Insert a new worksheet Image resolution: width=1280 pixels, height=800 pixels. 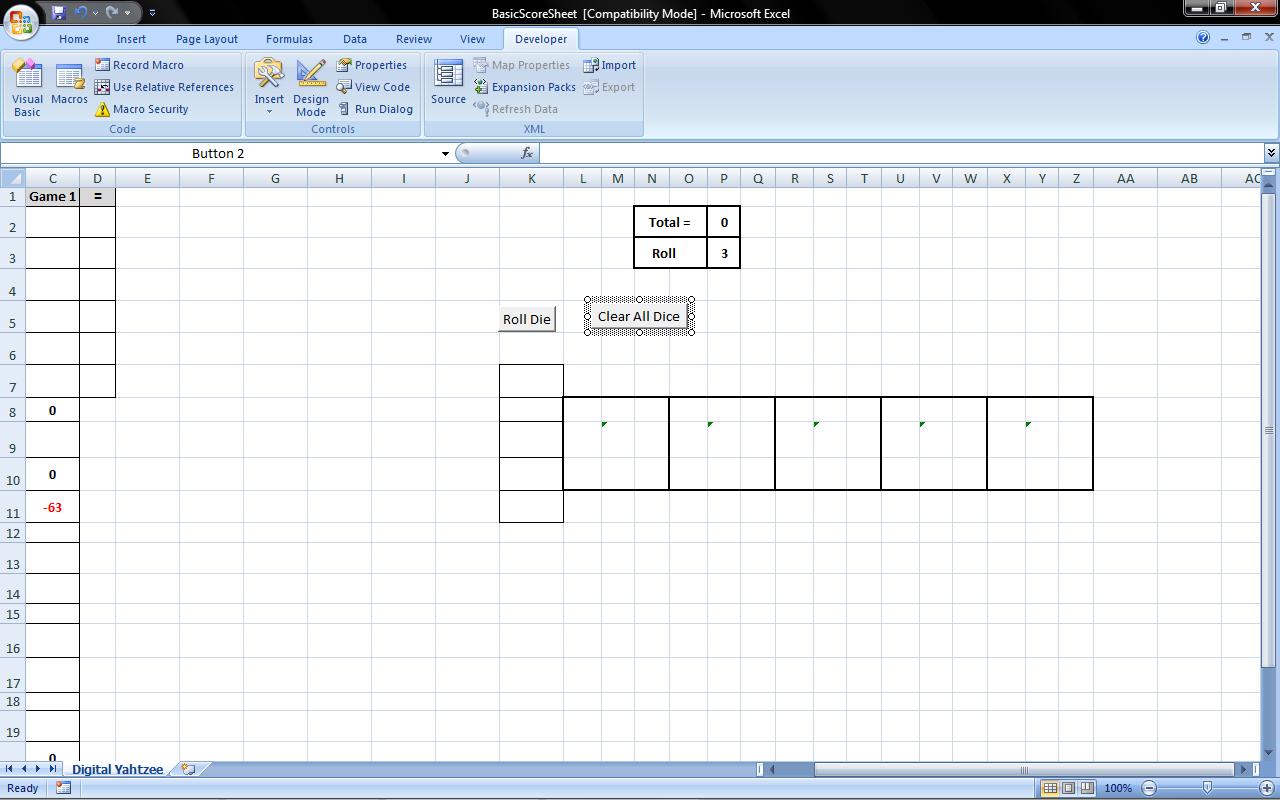point(188,769)
